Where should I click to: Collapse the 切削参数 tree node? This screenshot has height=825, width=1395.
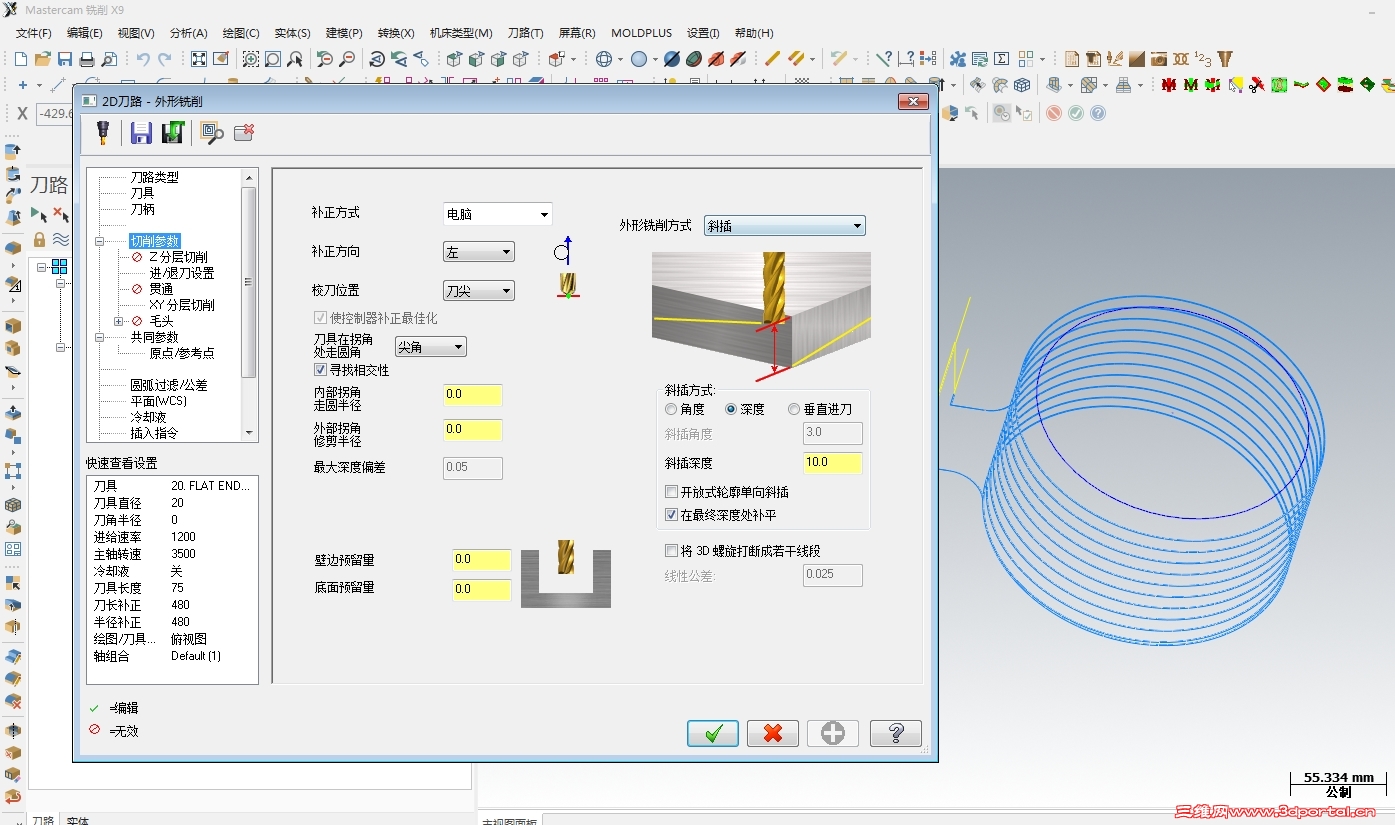coord(100,241)
